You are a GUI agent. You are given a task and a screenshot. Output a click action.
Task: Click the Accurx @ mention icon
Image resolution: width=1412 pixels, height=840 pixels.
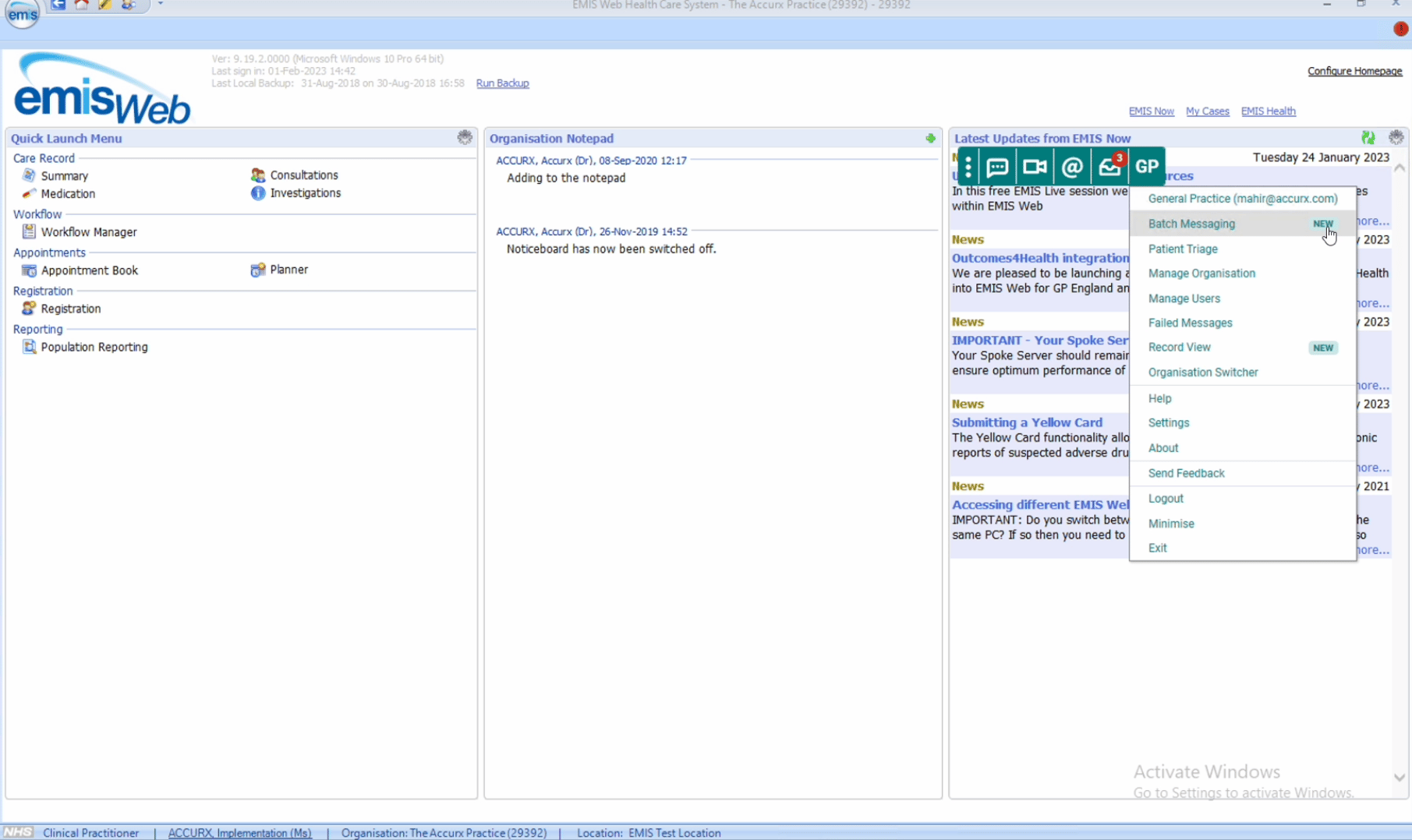(1072, 166)
